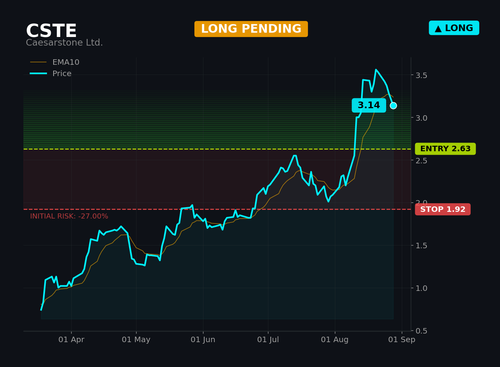Click the 1.0 price axis label
This screenshot has height=367, width=500.
point(421,288)
